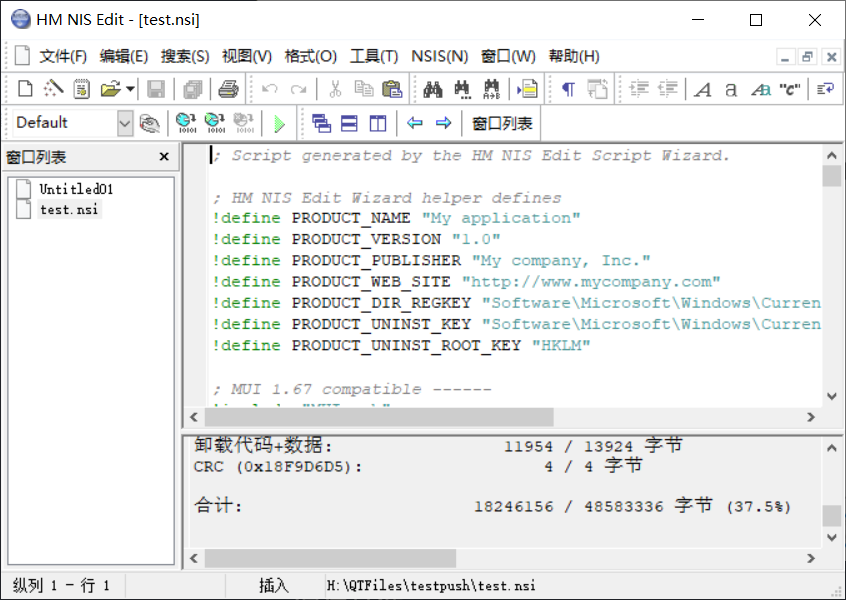Restore the inner document window
The width and height of the screenshot is (846, 600).
(808, 57)
